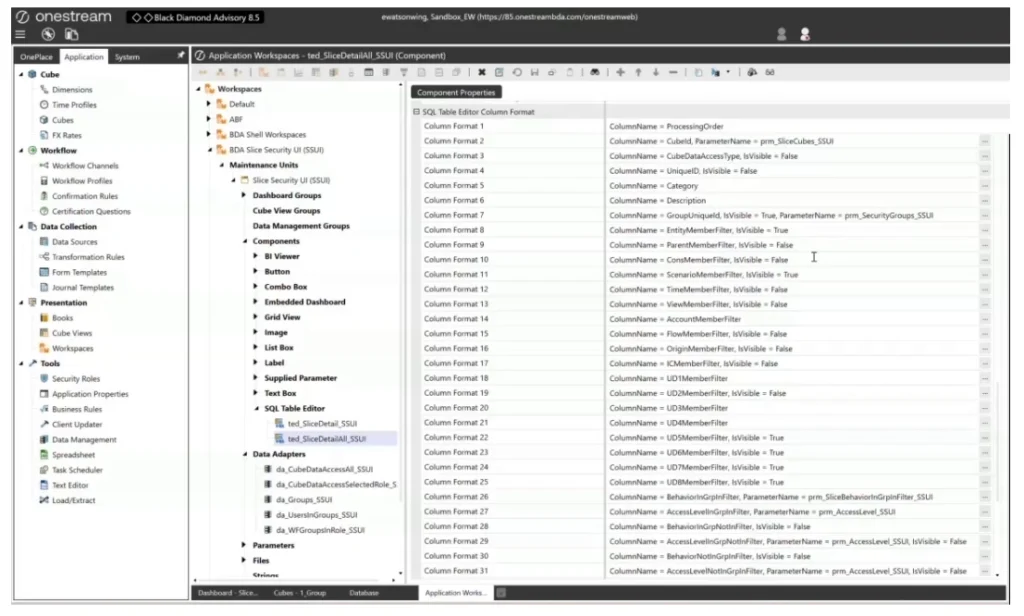The height and width of the screenshot is (616, 1024).
Task: Click the icon left of the glasses
Action: click(752, 73)
